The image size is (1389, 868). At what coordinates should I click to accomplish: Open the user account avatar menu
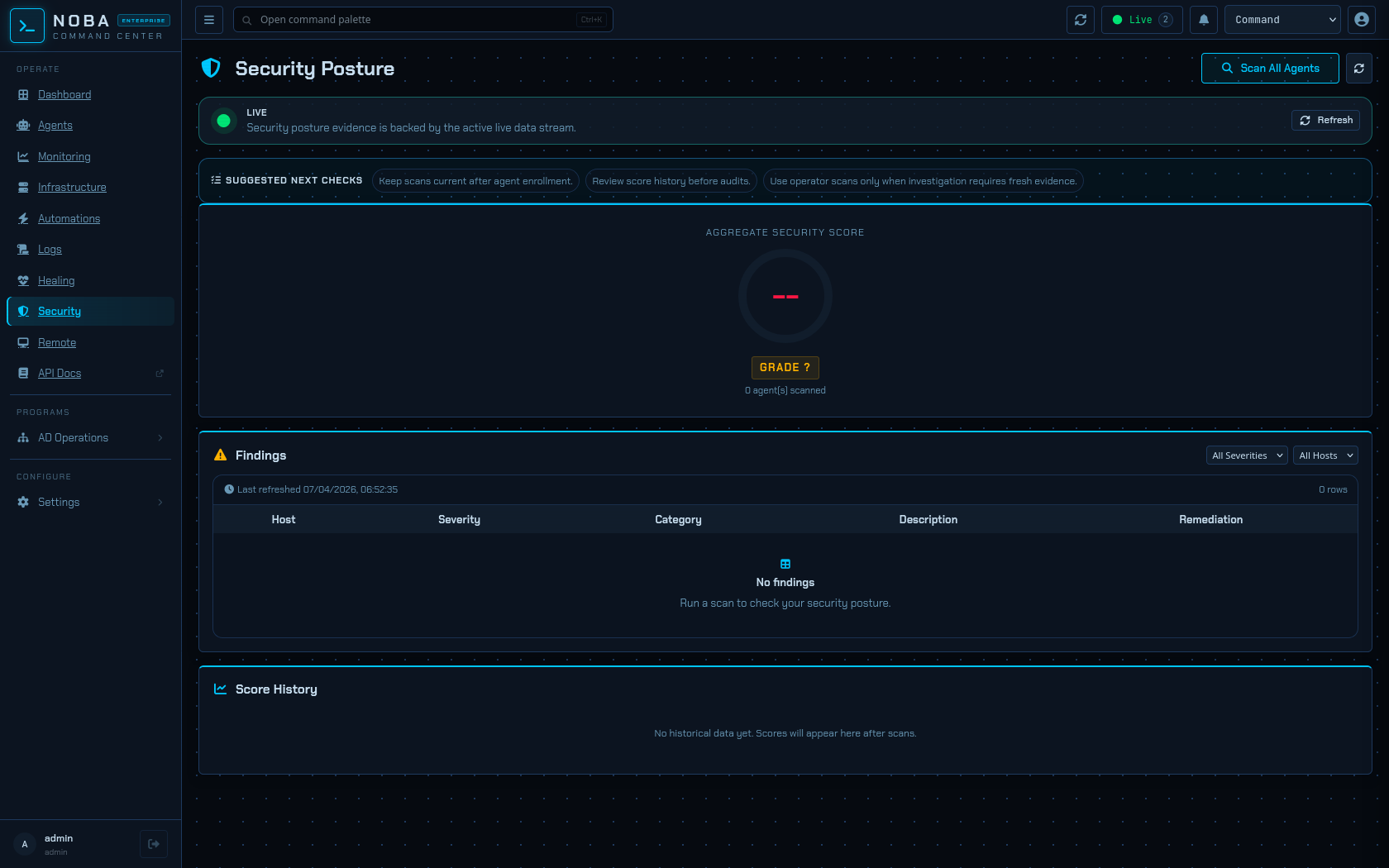pyautogui.click(x=1362, y=20)
